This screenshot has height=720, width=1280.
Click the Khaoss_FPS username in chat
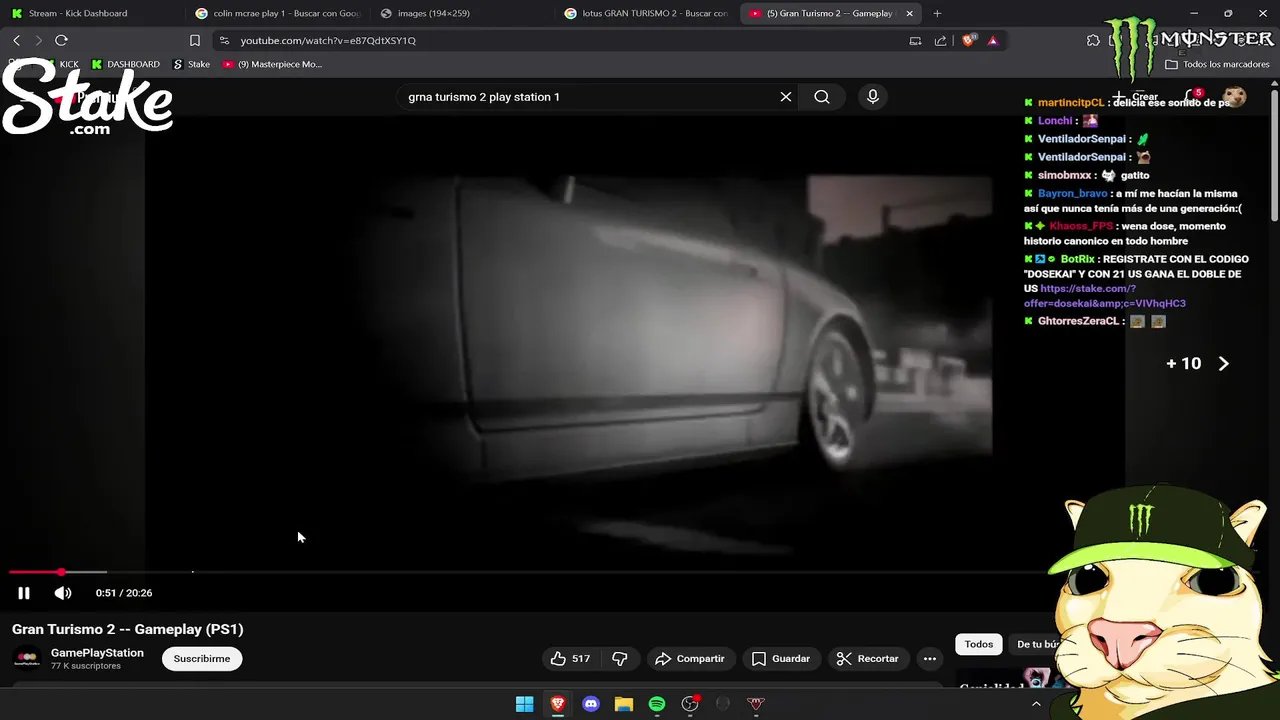pos(1081,226)
